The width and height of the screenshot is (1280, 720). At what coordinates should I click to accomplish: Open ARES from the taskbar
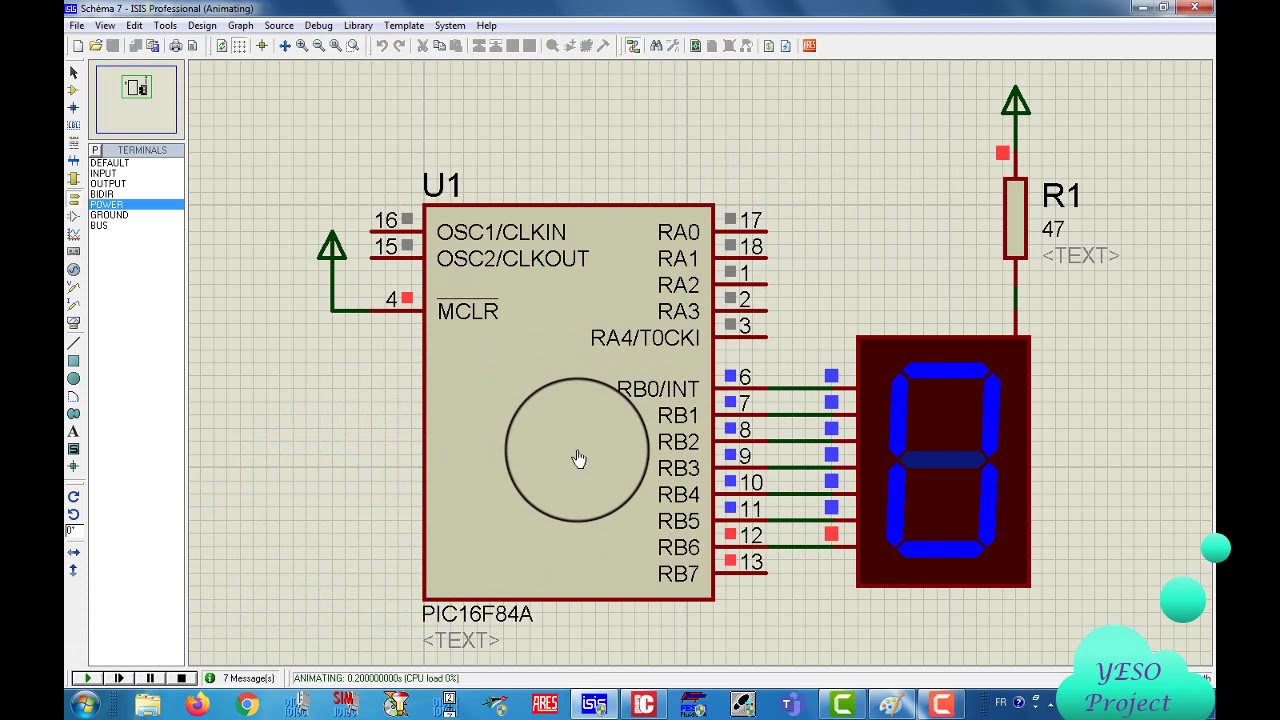[x=545, y=704]
